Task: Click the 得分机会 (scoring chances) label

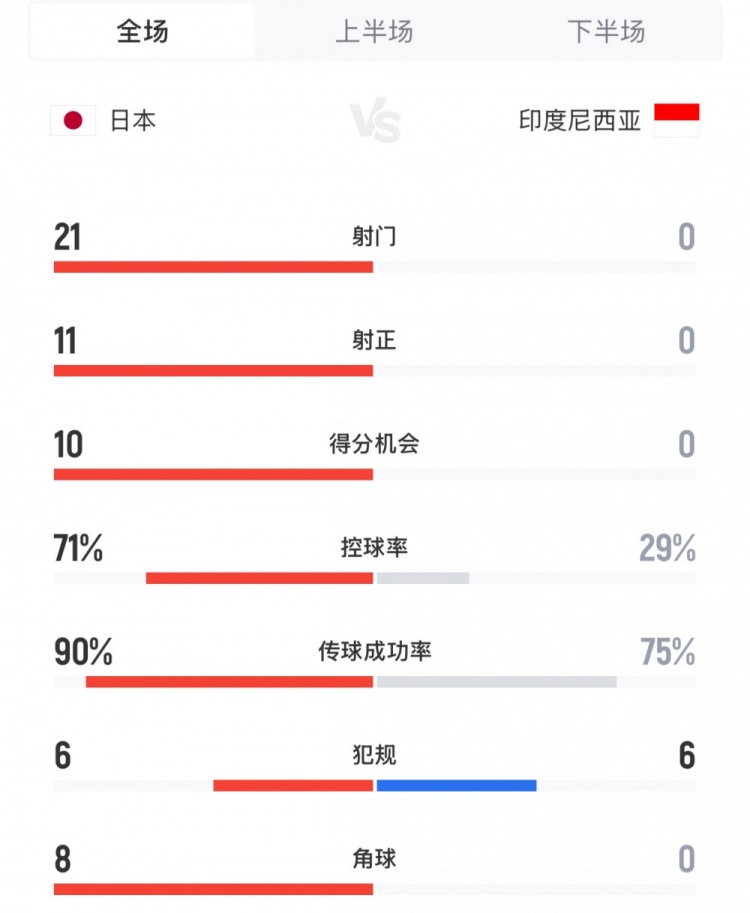Action: tap(375, 445)
